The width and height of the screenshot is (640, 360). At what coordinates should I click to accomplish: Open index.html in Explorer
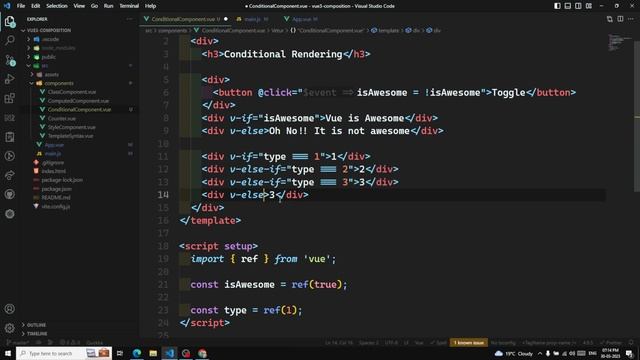[x=53, y=171]
